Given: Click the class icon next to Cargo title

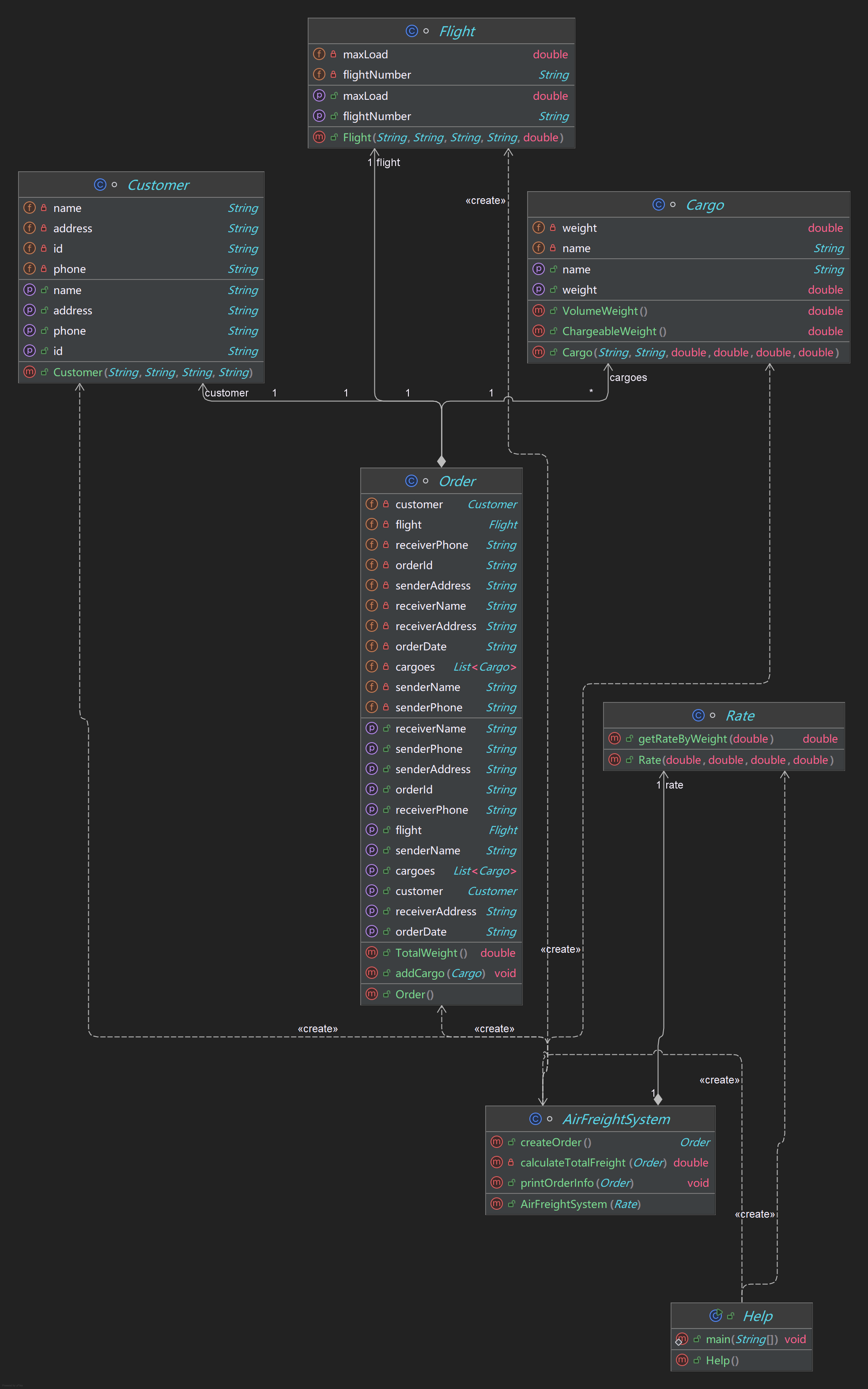Looking at the screenshot, I should pos(658,204).
